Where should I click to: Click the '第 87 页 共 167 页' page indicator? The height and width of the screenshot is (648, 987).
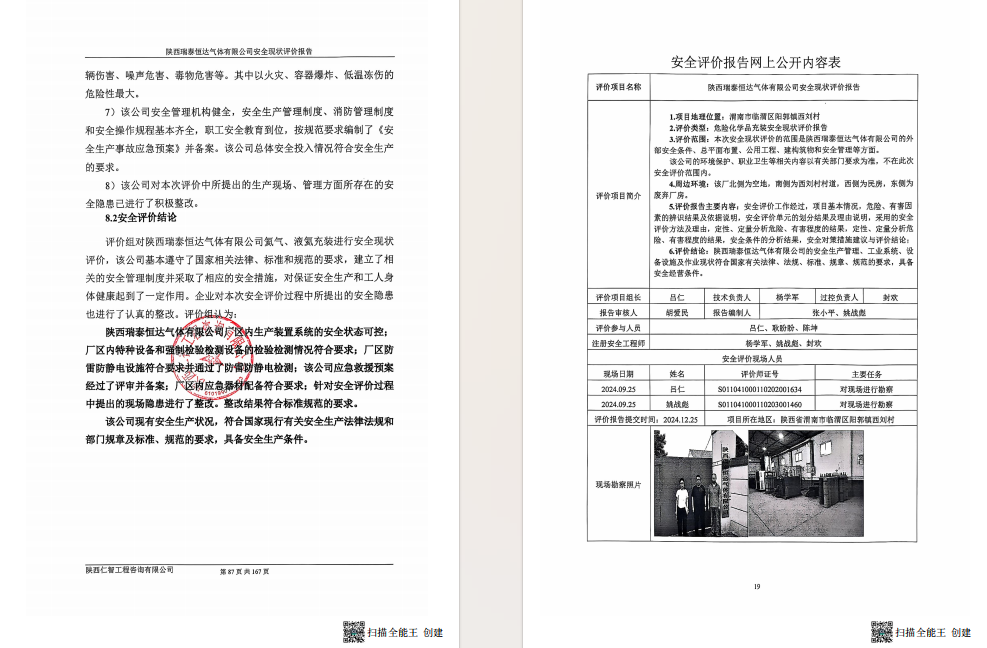click(x=244, y=570)
